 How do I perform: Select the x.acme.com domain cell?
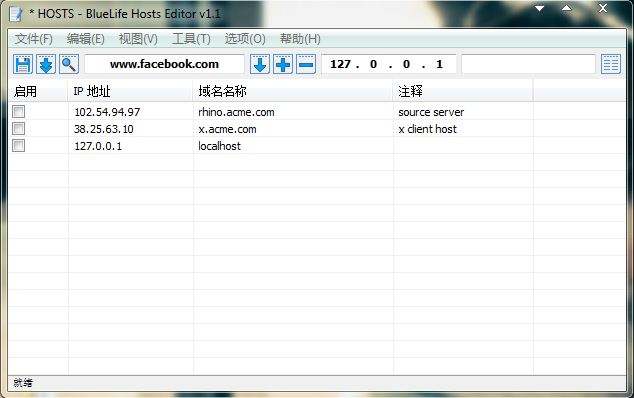227,129
